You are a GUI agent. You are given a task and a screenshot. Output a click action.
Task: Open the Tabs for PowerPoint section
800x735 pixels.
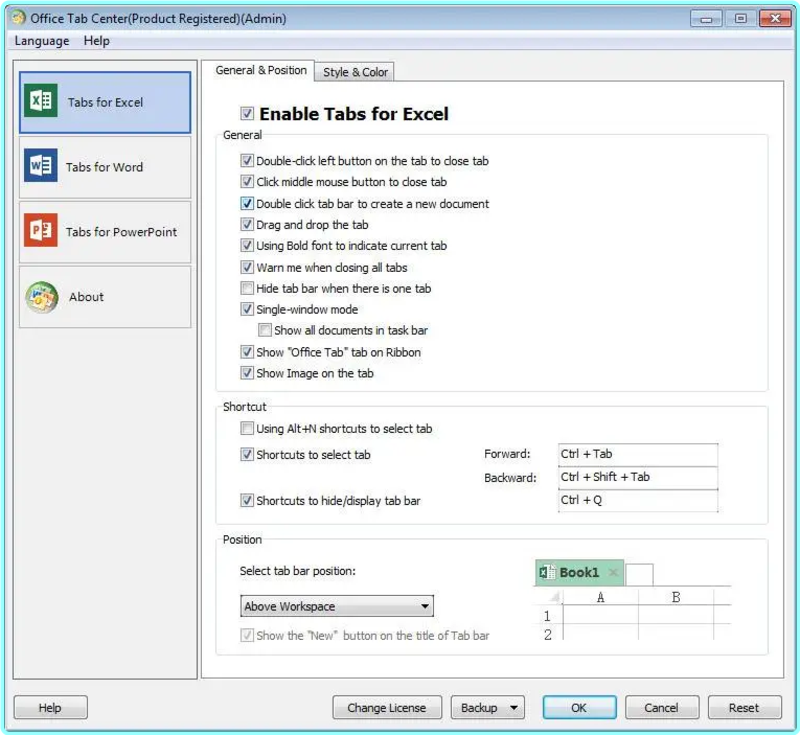tap(105, 232)
